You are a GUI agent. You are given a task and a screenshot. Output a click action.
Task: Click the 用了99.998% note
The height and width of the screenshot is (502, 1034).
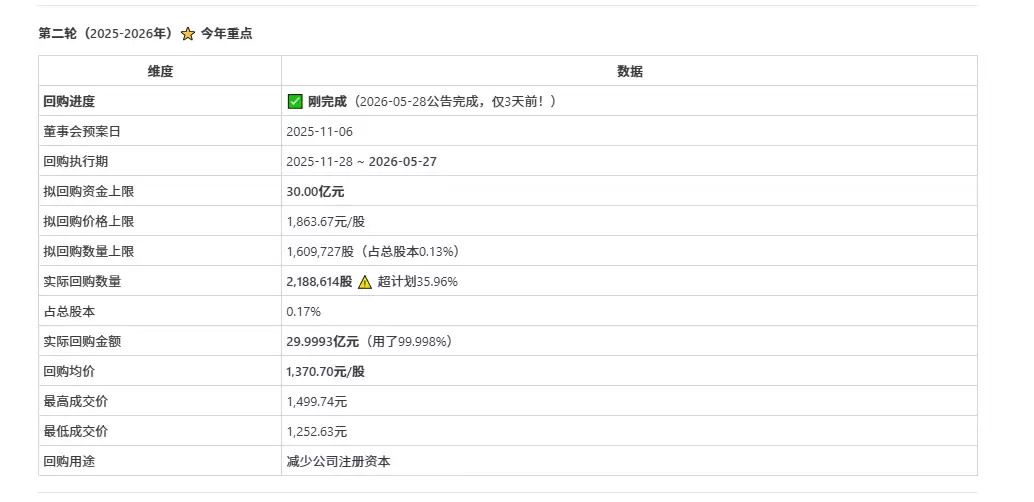[411, 342]
